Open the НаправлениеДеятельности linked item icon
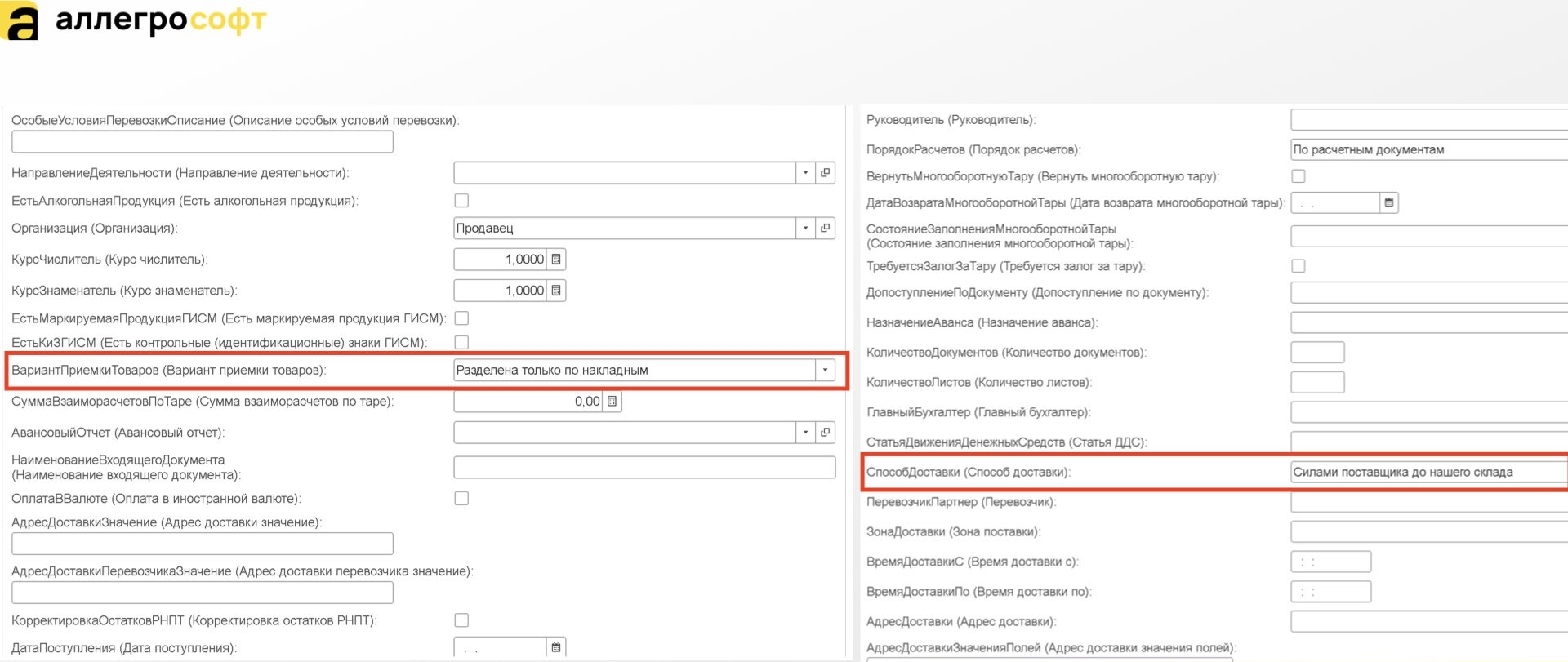Screen dimensions: 1568x662 tap(826, 173)
